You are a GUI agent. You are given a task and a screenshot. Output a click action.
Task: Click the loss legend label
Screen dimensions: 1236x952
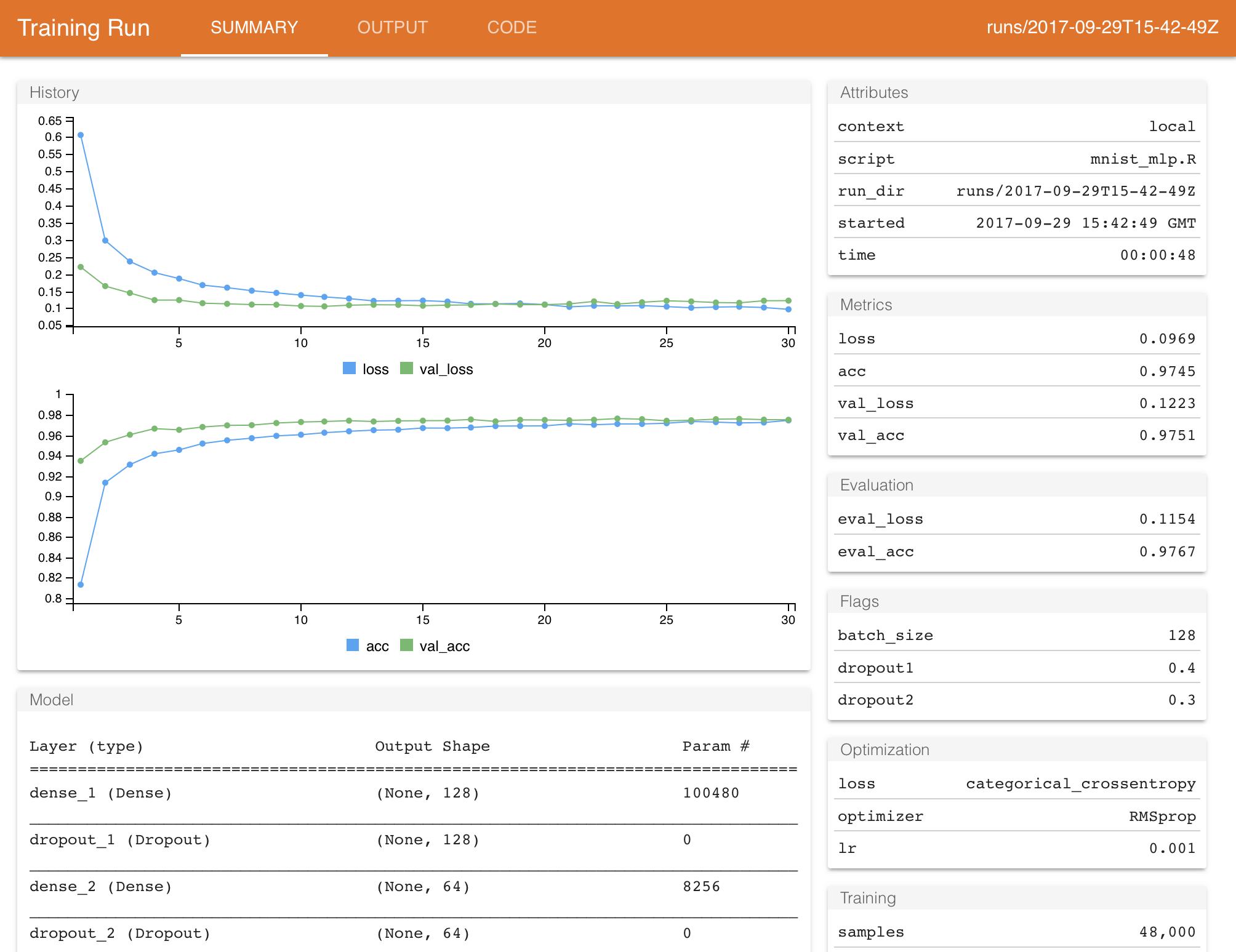375,369
